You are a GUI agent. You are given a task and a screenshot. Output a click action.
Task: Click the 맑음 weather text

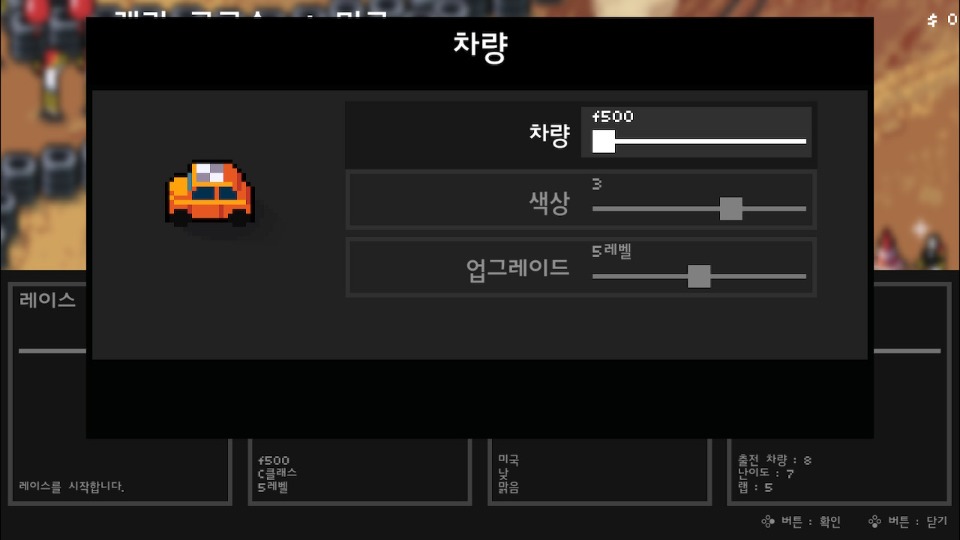coord(508,487)
